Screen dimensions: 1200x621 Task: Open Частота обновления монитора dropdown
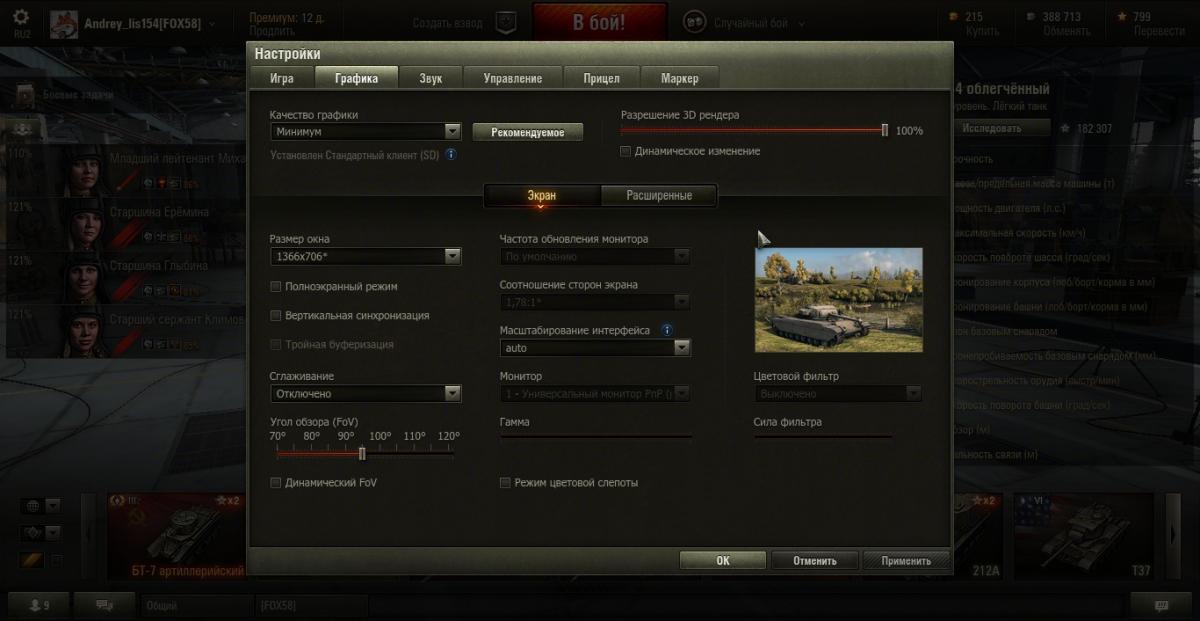595,257
